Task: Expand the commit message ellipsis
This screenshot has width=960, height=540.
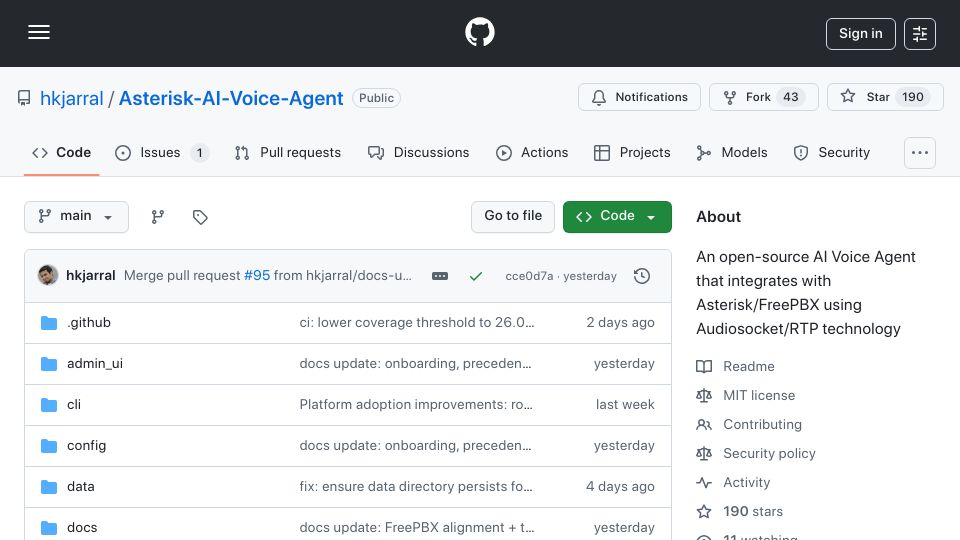Action: tap(440, 276)
